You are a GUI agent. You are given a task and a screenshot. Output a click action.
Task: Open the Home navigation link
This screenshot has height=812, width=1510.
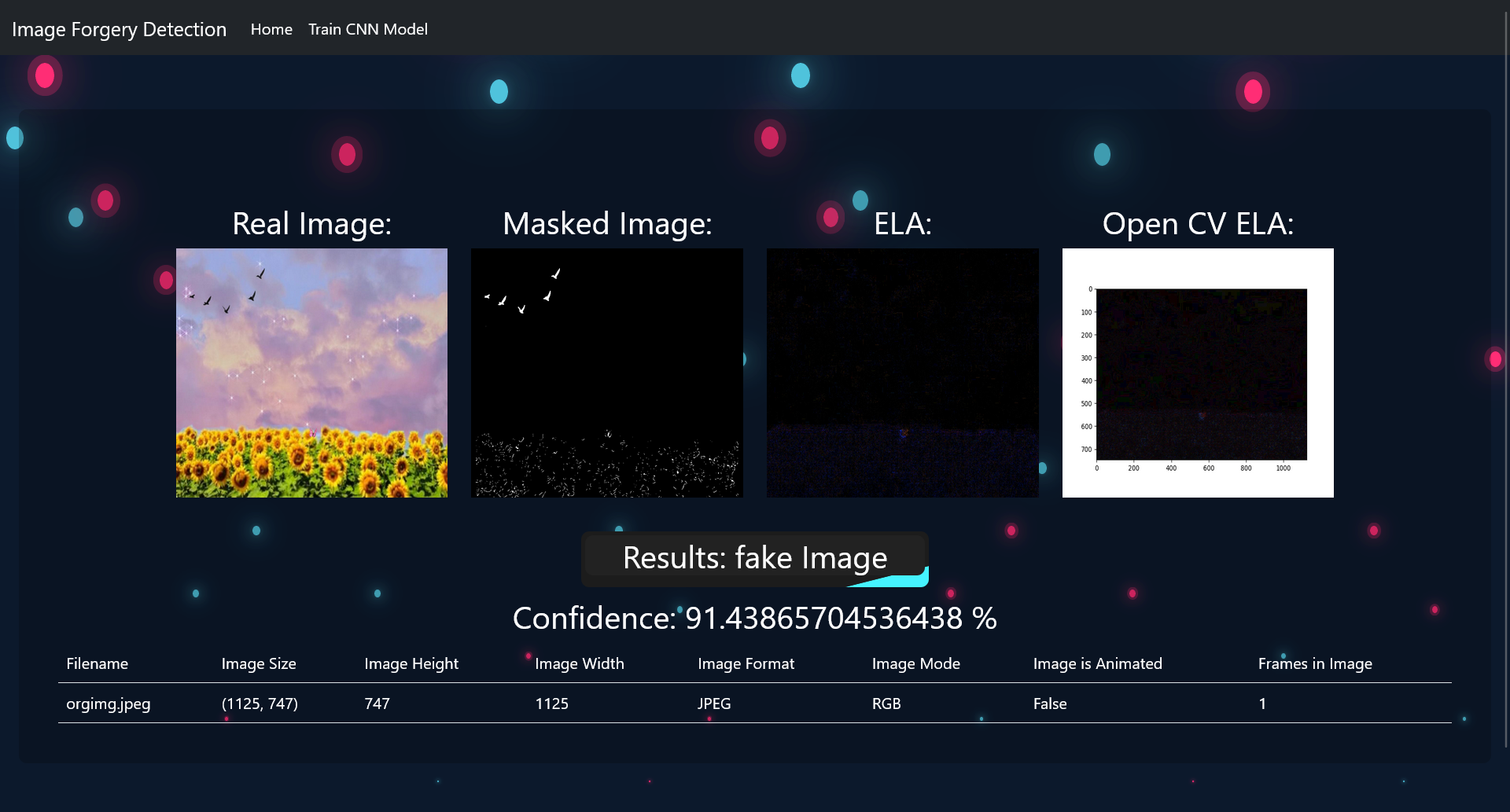pyautogui.click(x=271, y=30)
